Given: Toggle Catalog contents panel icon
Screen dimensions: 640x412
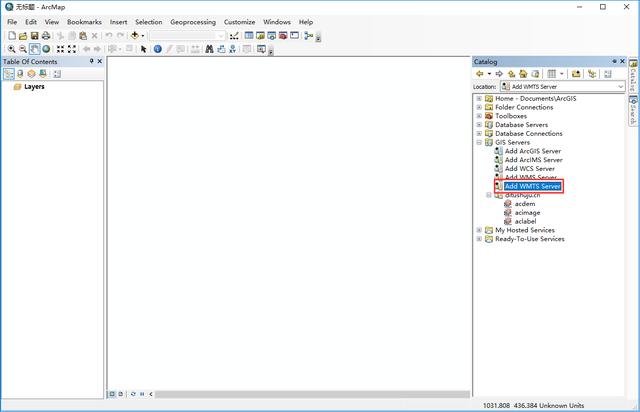Looking at the screenshot, I should [592, 74].
